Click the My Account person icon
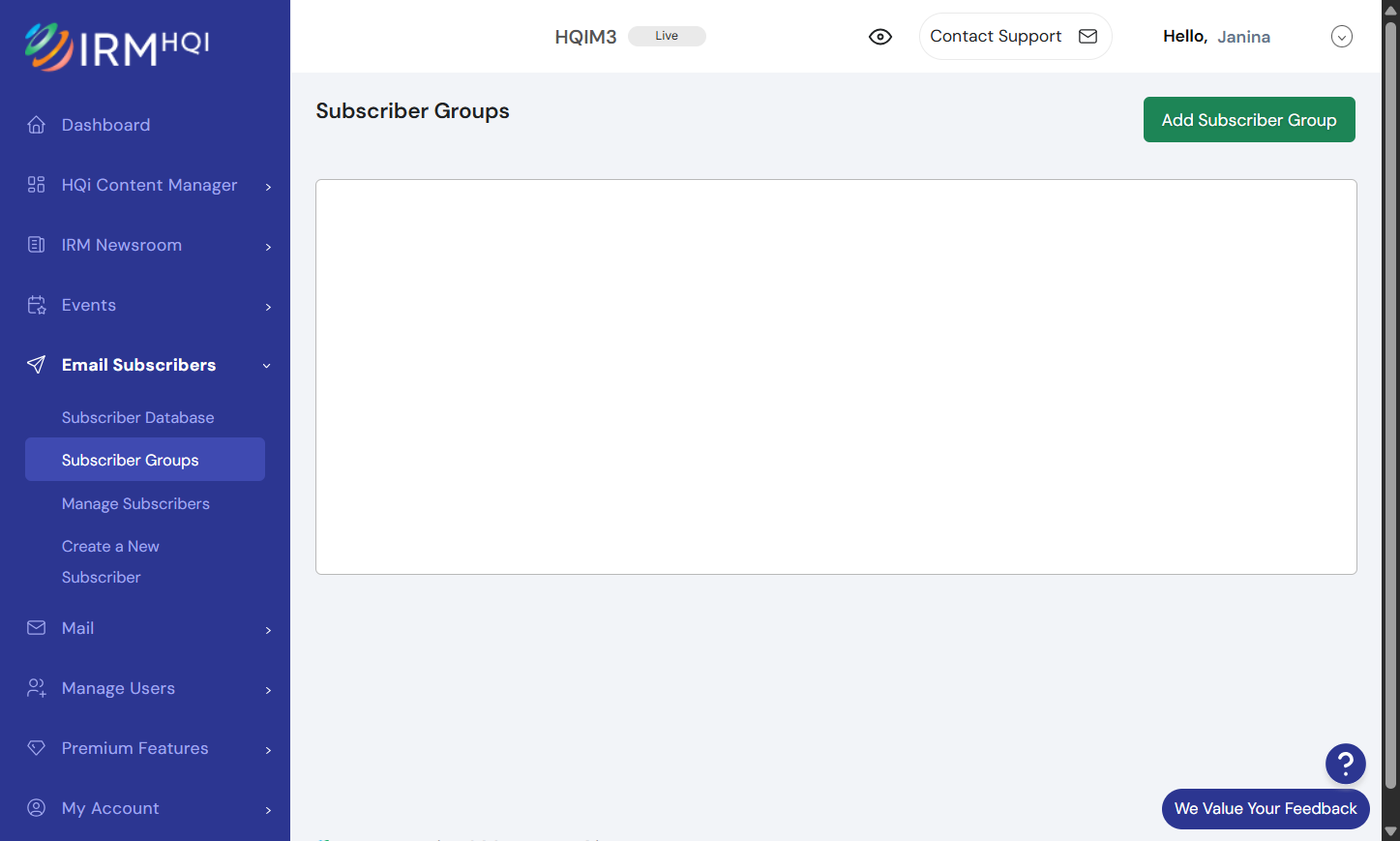This screenshot has width=1400, height=841. (x=37, y=808)
